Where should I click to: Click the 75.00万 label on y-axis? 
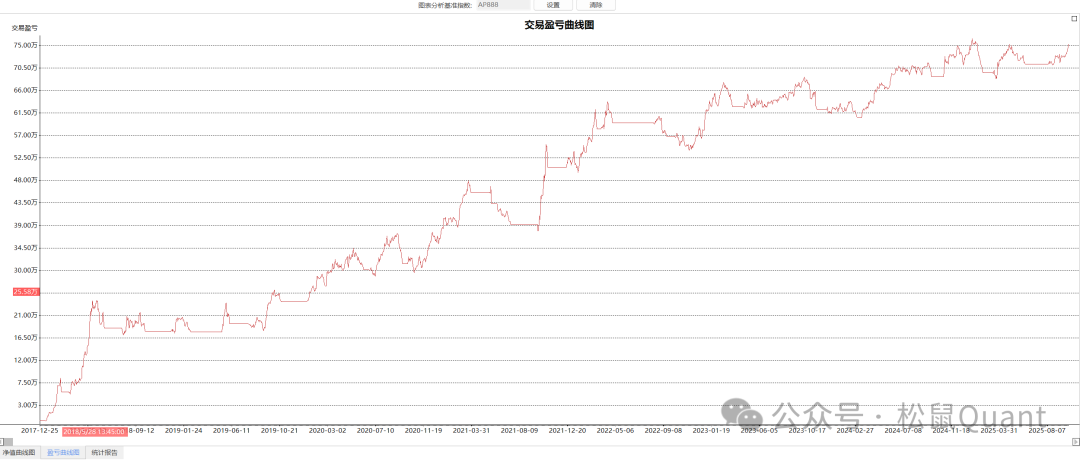pyautogui.click(x=26, y=45)
